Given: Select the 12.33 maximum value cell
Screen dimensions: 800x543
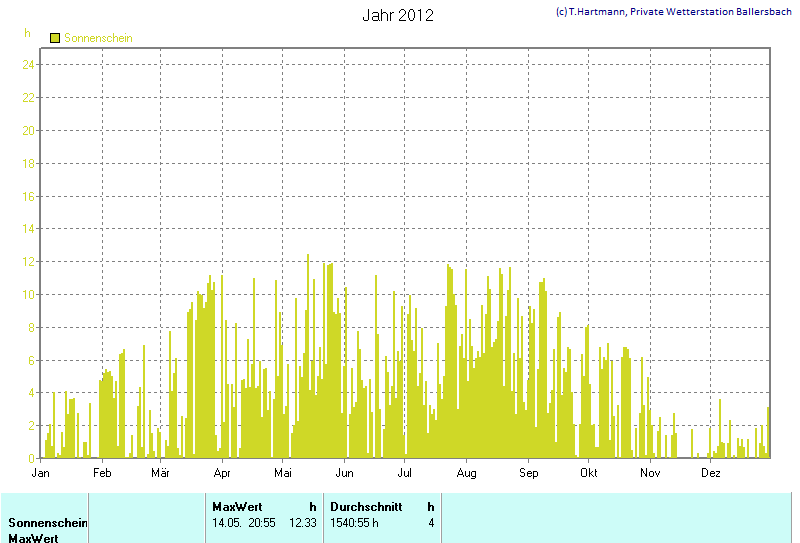Looking at the screenshot, I should coord(303,523).
